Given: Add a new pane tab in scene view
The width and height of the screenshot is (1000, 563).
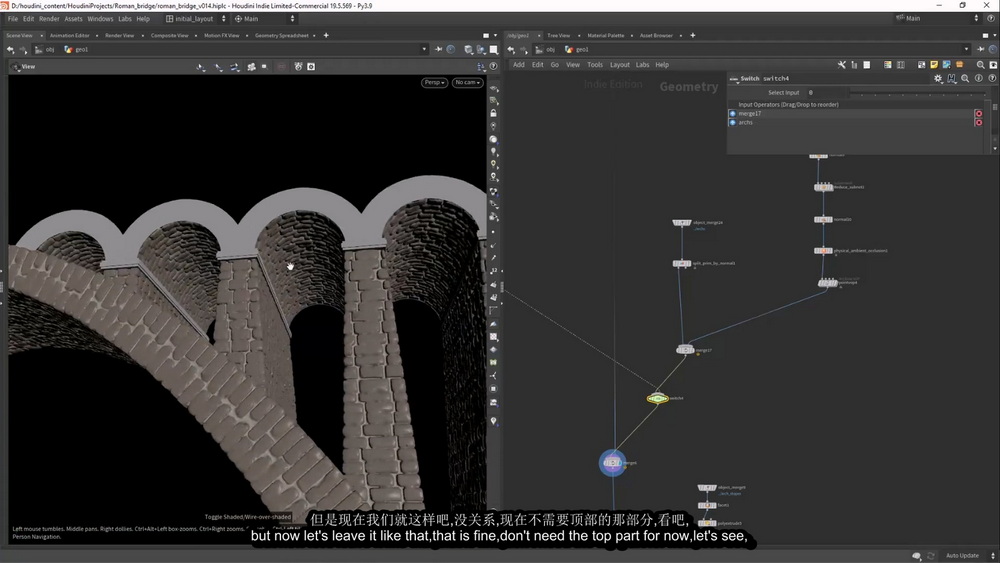Looking at the screenshot, I should tap(326, 36).
